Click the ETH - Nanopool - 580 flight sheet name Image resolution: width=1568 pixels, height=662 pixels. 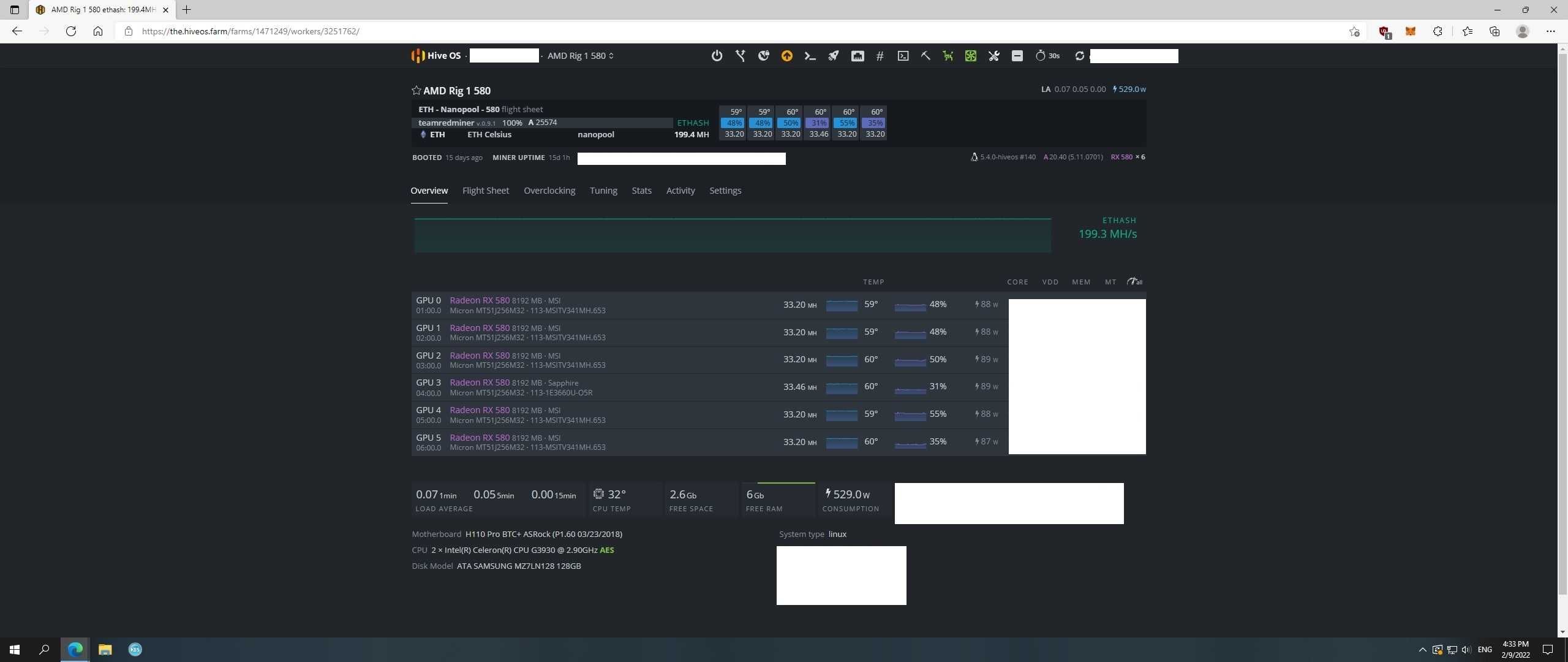click(x=458, y=109)
